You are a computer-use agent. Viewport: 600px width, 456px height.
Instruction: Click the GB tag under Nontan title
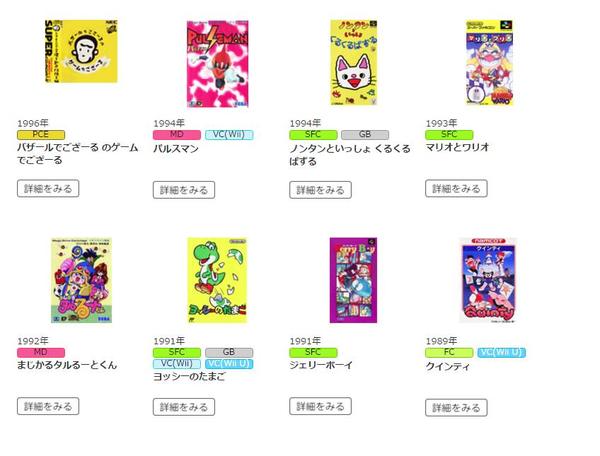click(x=365, y=135)
